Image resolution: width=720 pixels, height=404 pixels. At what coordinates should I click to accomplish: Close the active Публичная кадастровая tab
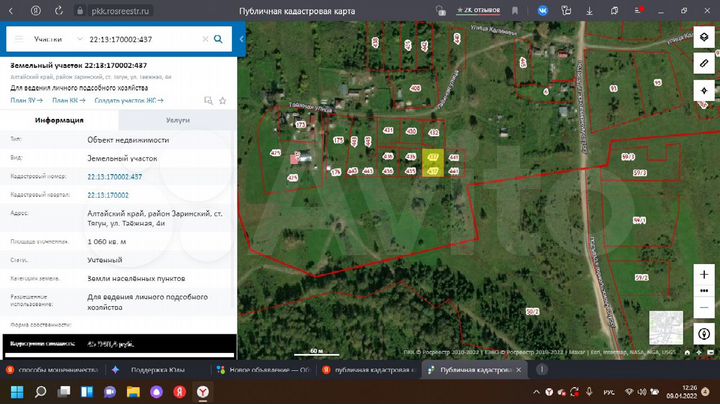[x=519, y=370]
